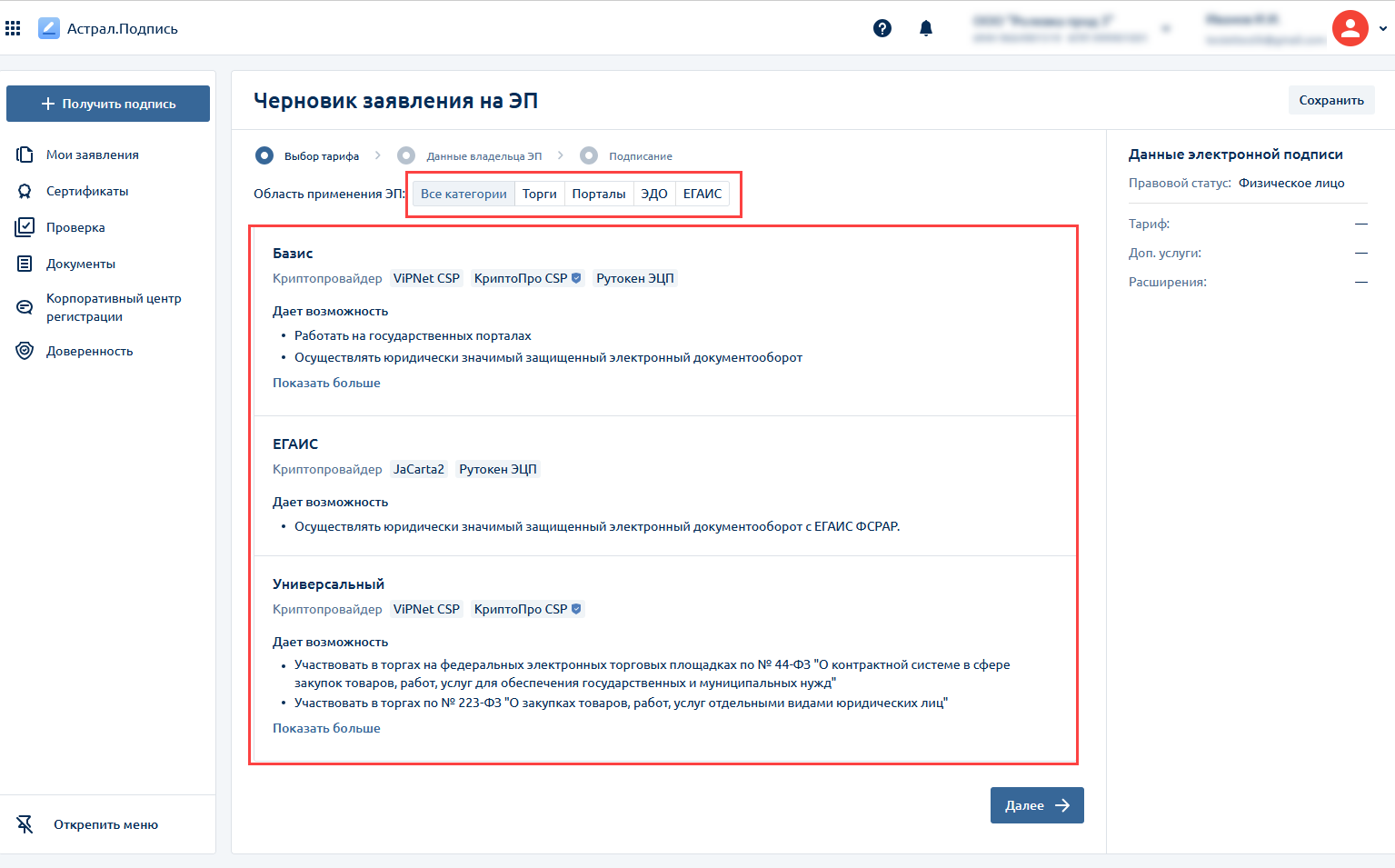
Task: Click the unpin icon beside Открепить меню
Action: 25,824
